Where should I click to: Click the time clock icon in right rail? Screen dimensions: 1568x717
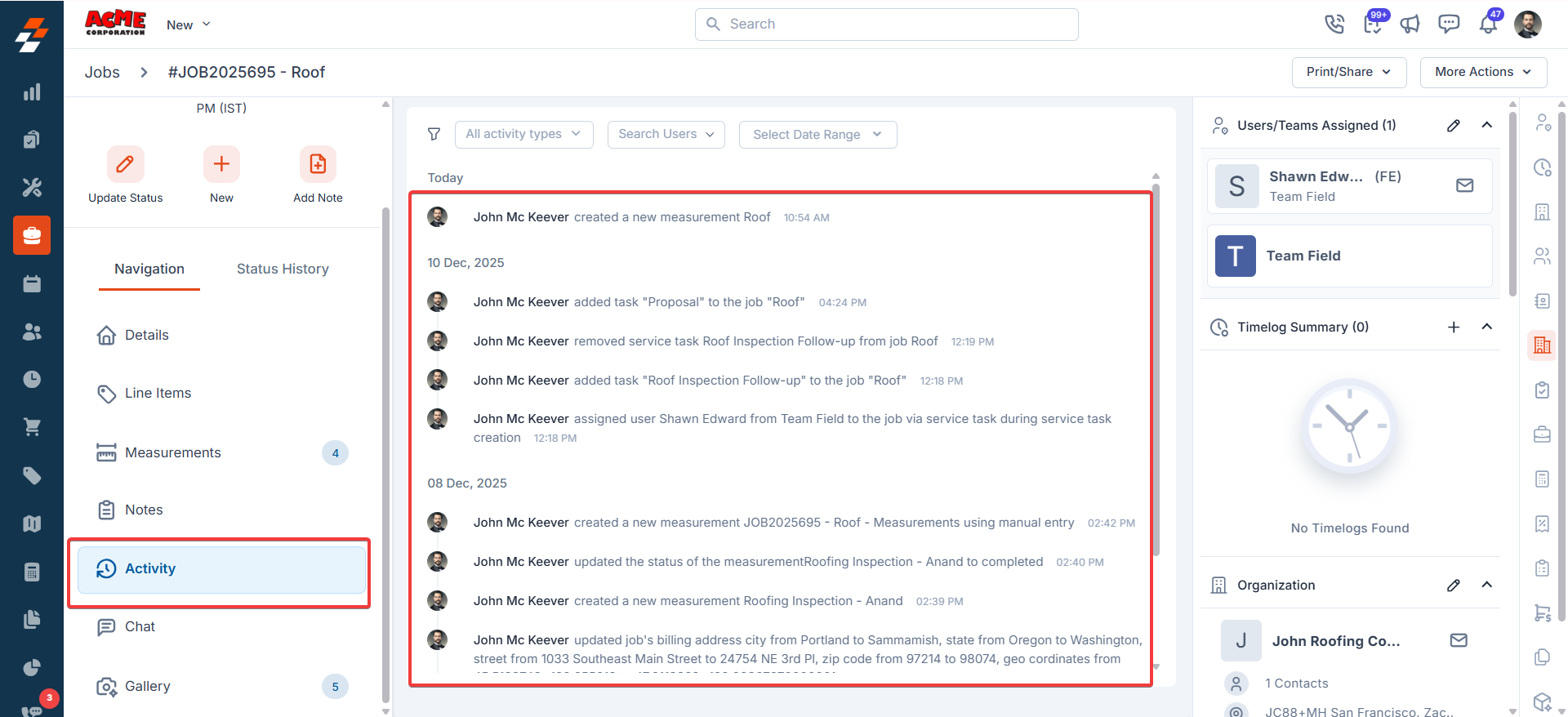click(x=1542, y=167)
